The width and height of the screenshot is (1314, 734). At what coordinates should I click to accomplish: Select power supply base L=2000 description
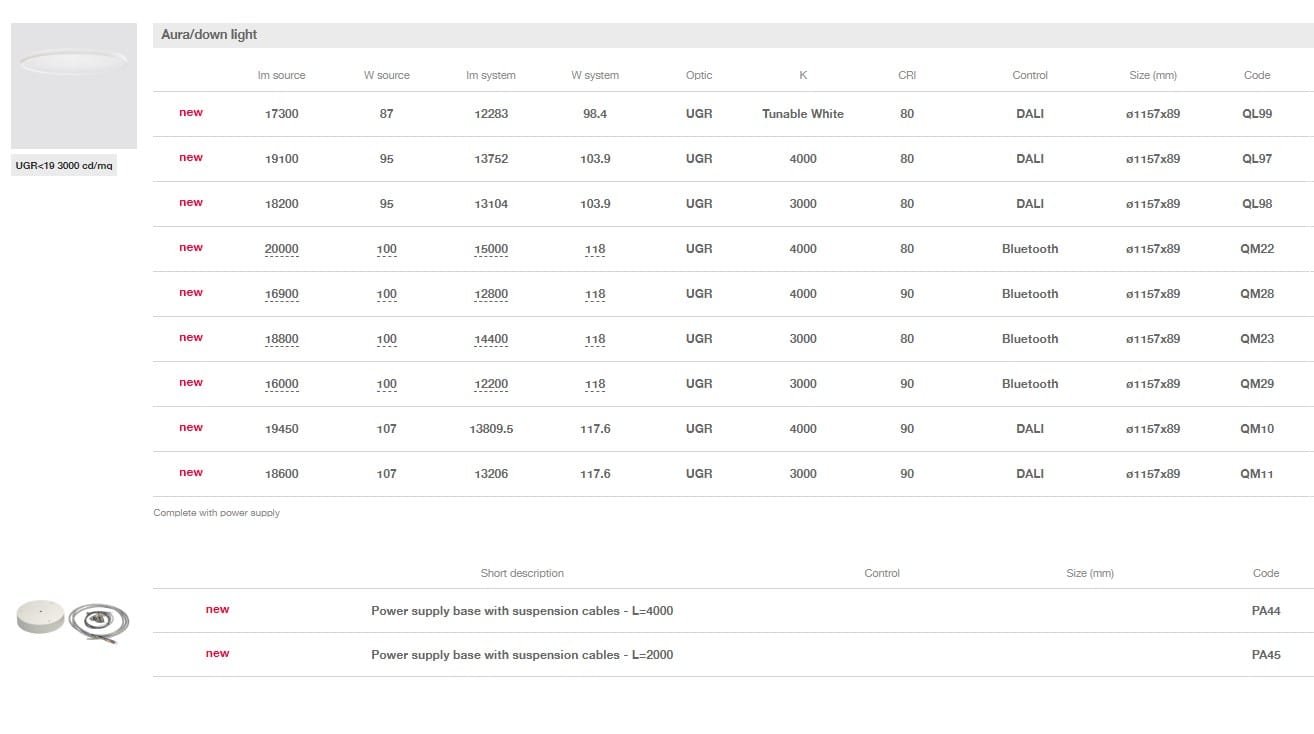pyautogui.click(x=521, y=655)
